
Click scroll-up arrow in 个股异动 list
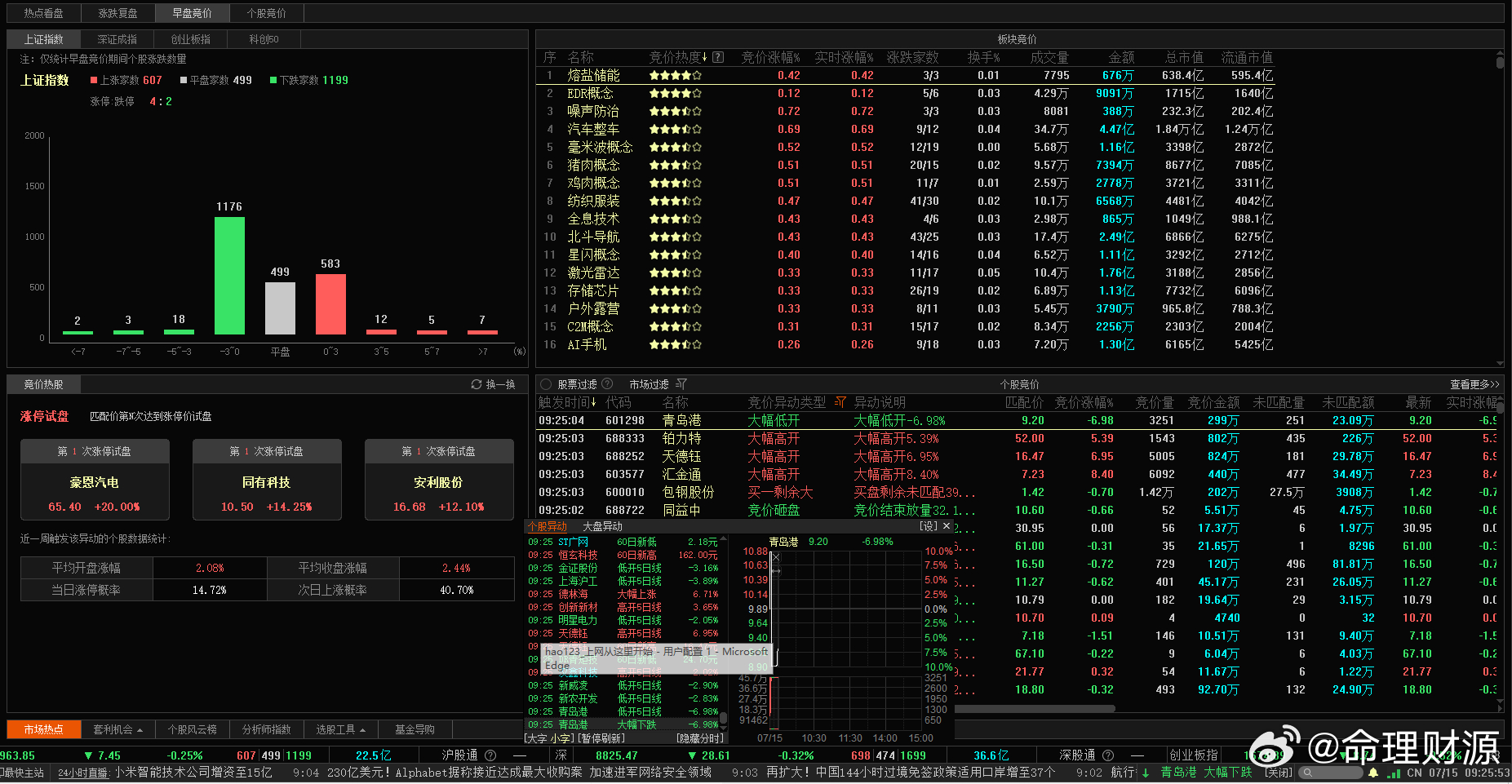tap(723, 540)
